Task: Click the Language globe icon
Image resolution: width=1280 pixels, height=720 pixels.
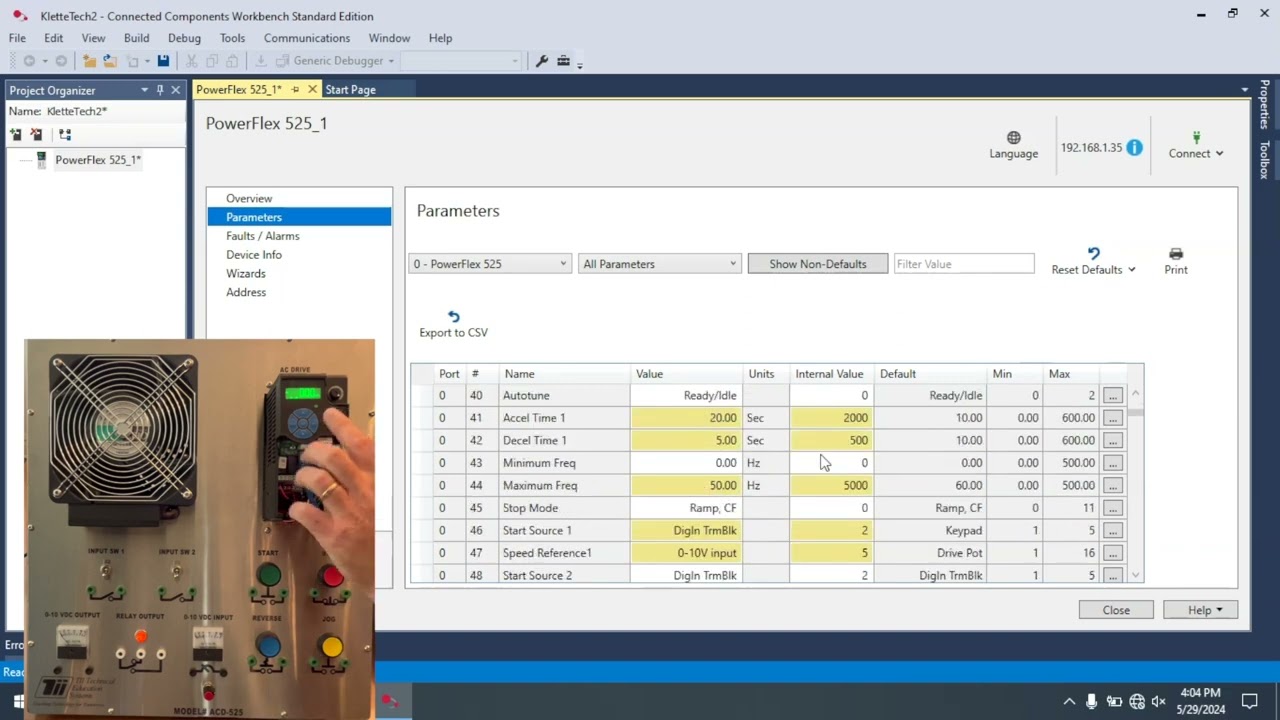Action: [1014, 138]
